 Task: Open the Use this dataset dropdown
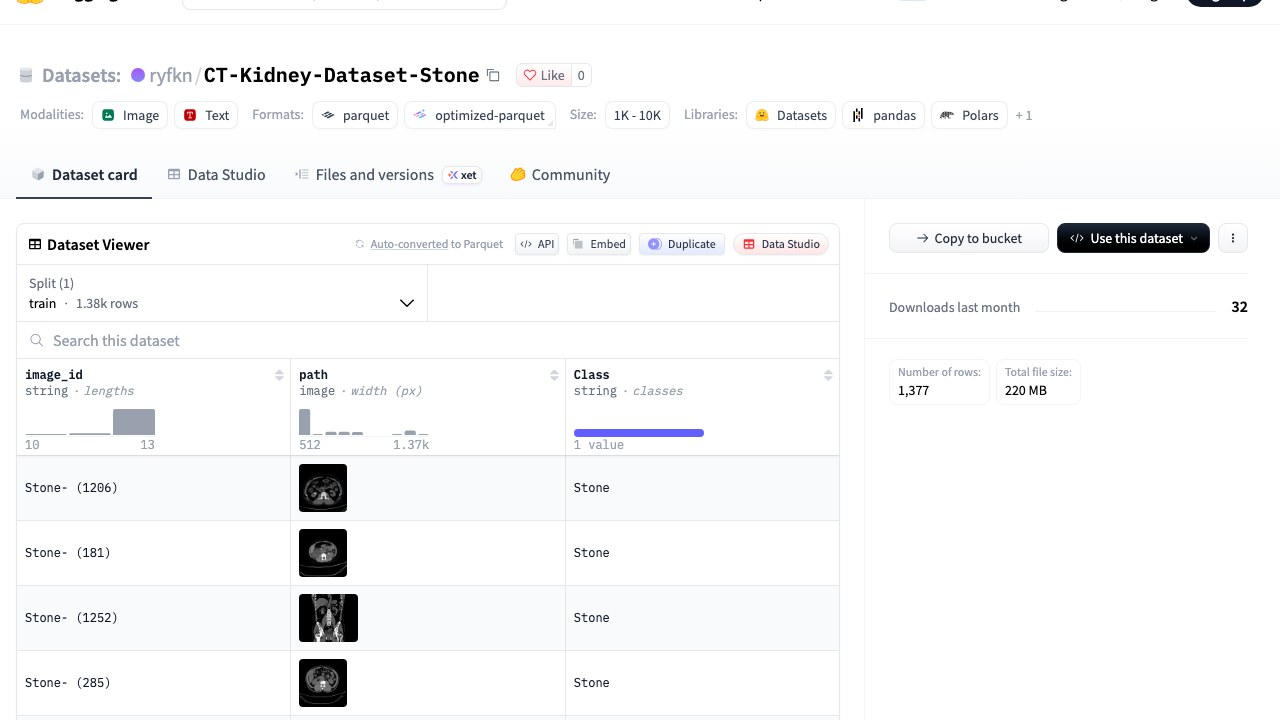tap(1133, 238)
